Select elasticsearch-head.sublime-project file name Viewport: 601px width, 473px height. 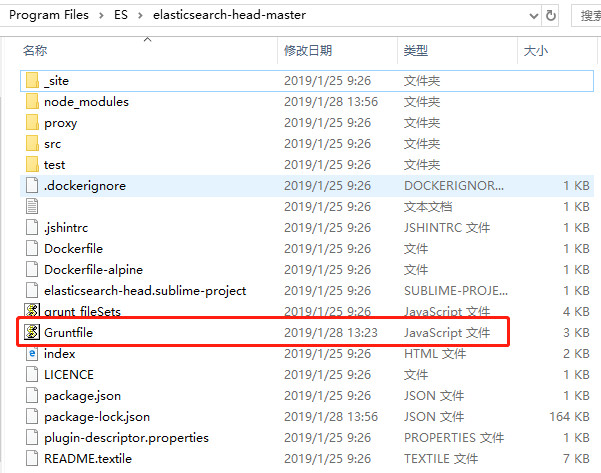(x=145, y=291)
